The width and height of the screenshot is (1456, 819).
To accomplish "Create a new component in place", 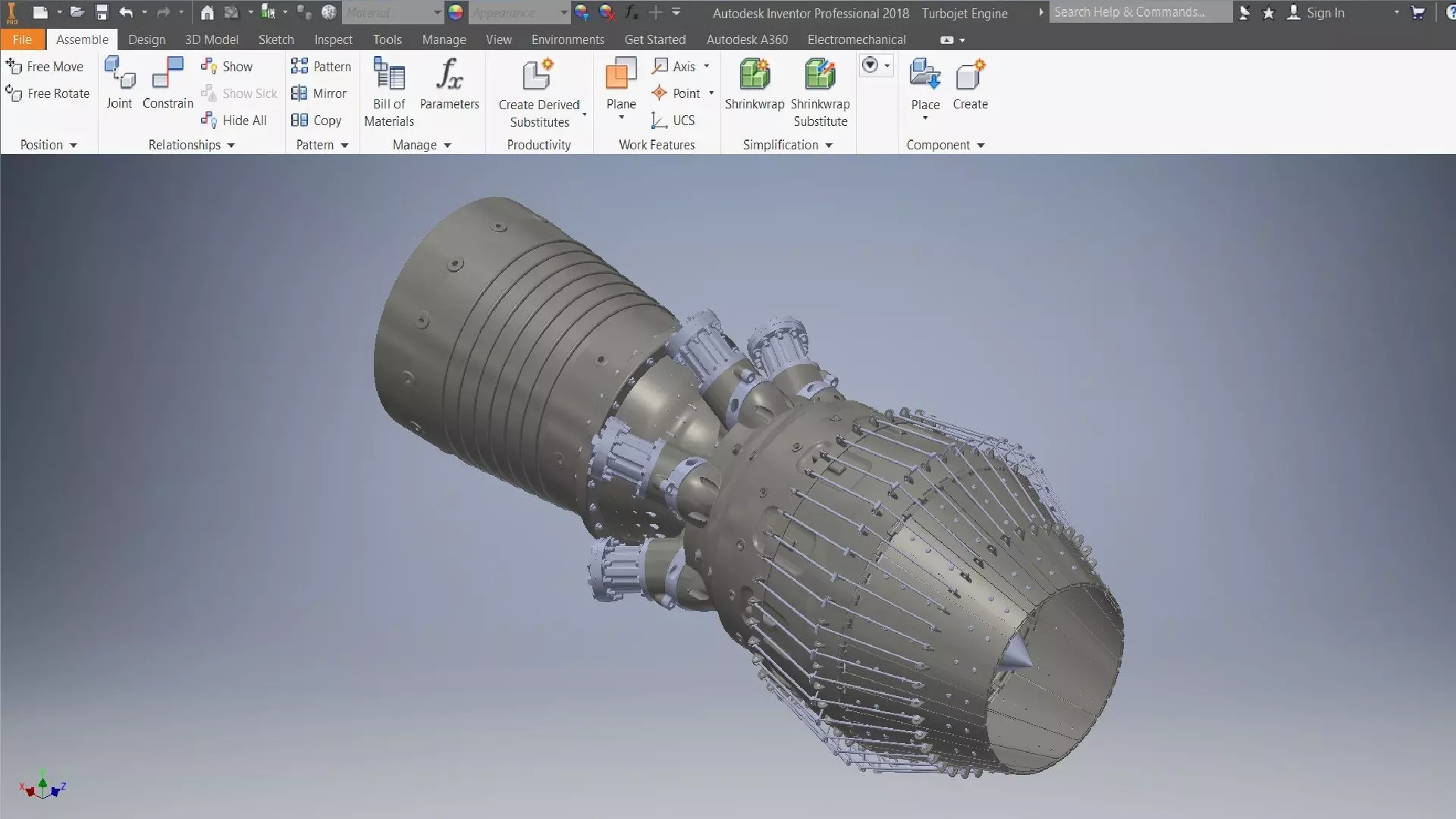I will point(970,83).
